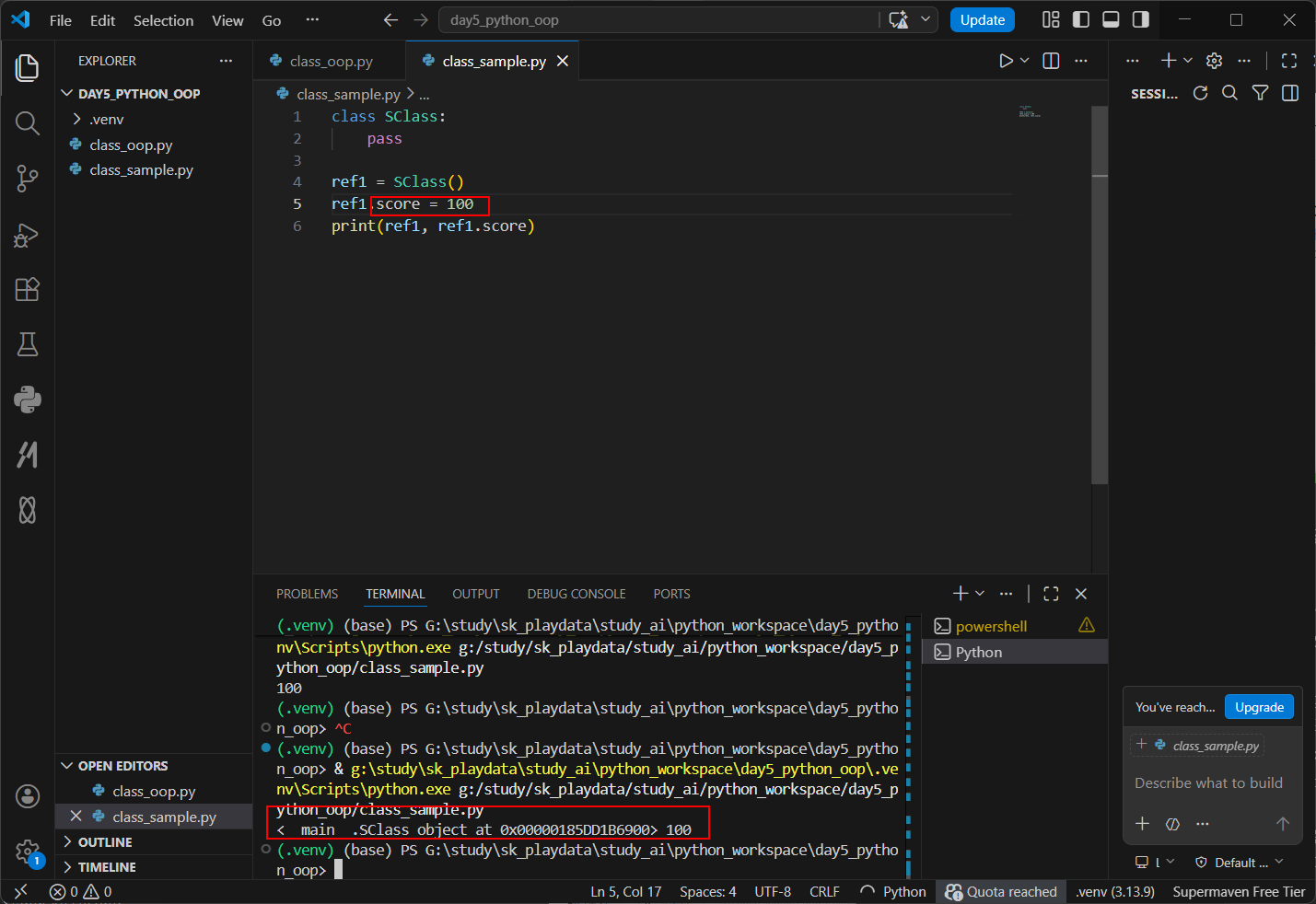Search sessions with magnifier icon
Screen dimensions: 1316x904
point(1229,93)
